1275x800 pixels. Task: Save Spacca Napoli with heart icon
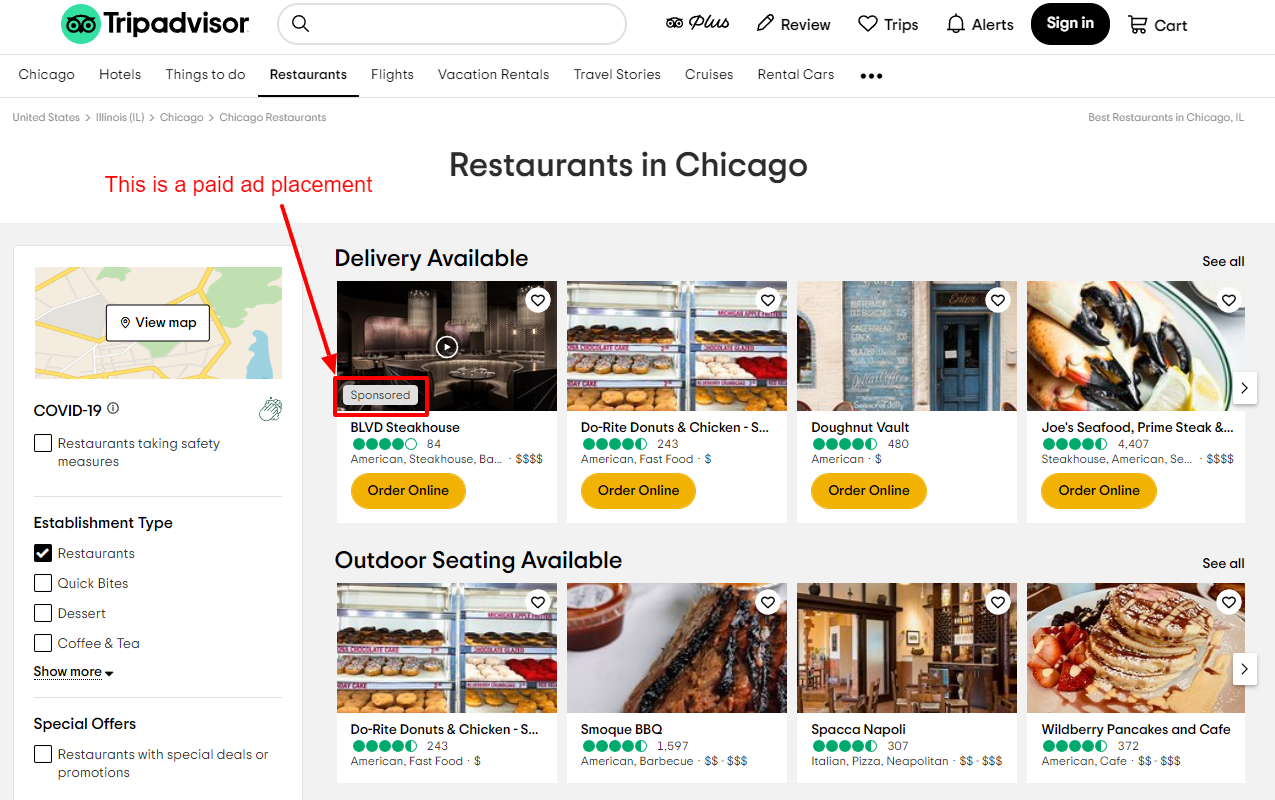coord(998,602)
